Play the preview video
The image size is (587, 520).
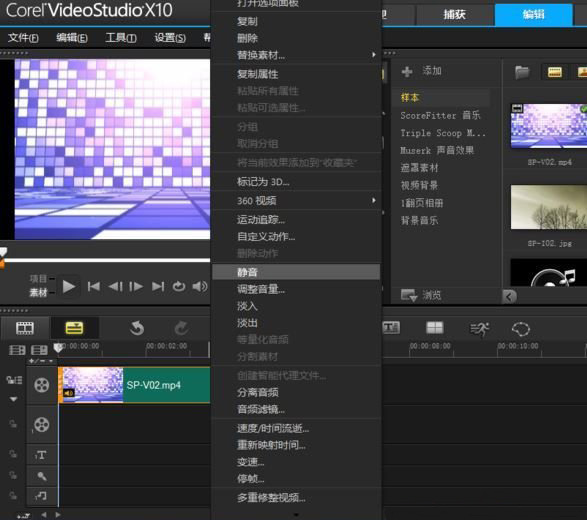tap(69, 287)
